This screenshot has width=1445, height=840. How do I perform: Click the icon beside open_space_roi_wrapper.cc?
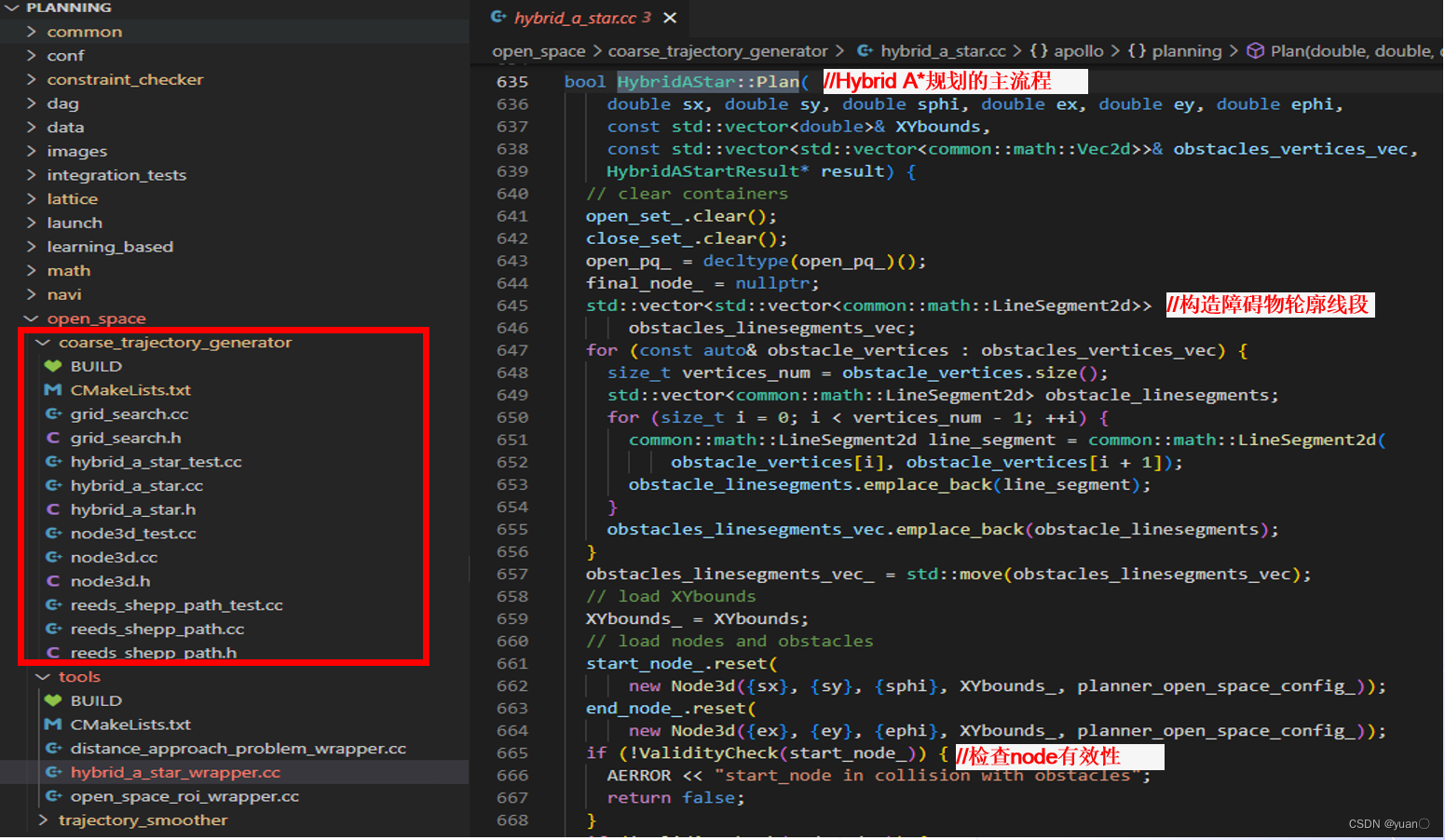tap(53, 796)
